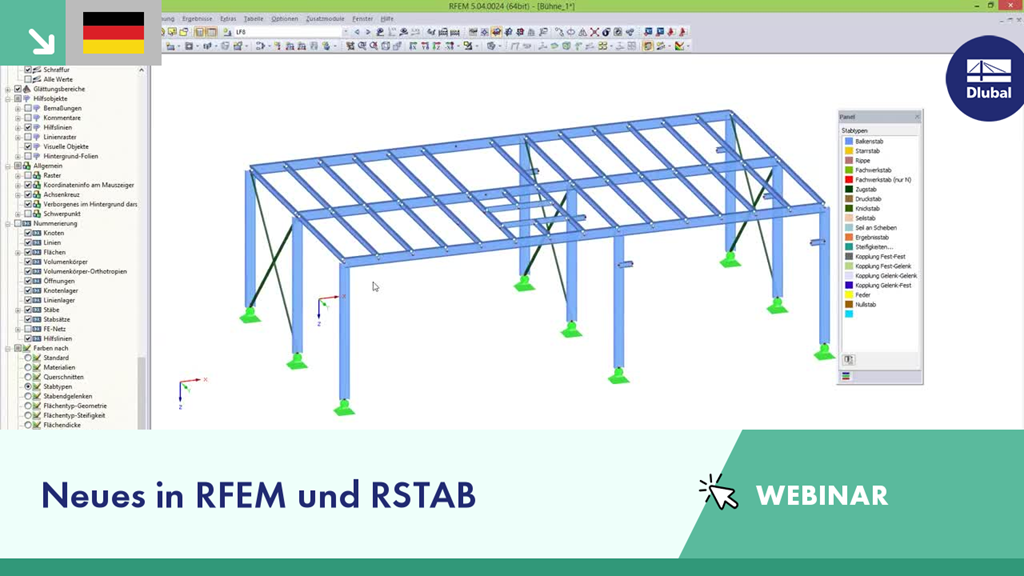Enable the FE-Netz checkbox
Image resolution: width=1024 pixels, height=576 pixels.
click(28, 329)
